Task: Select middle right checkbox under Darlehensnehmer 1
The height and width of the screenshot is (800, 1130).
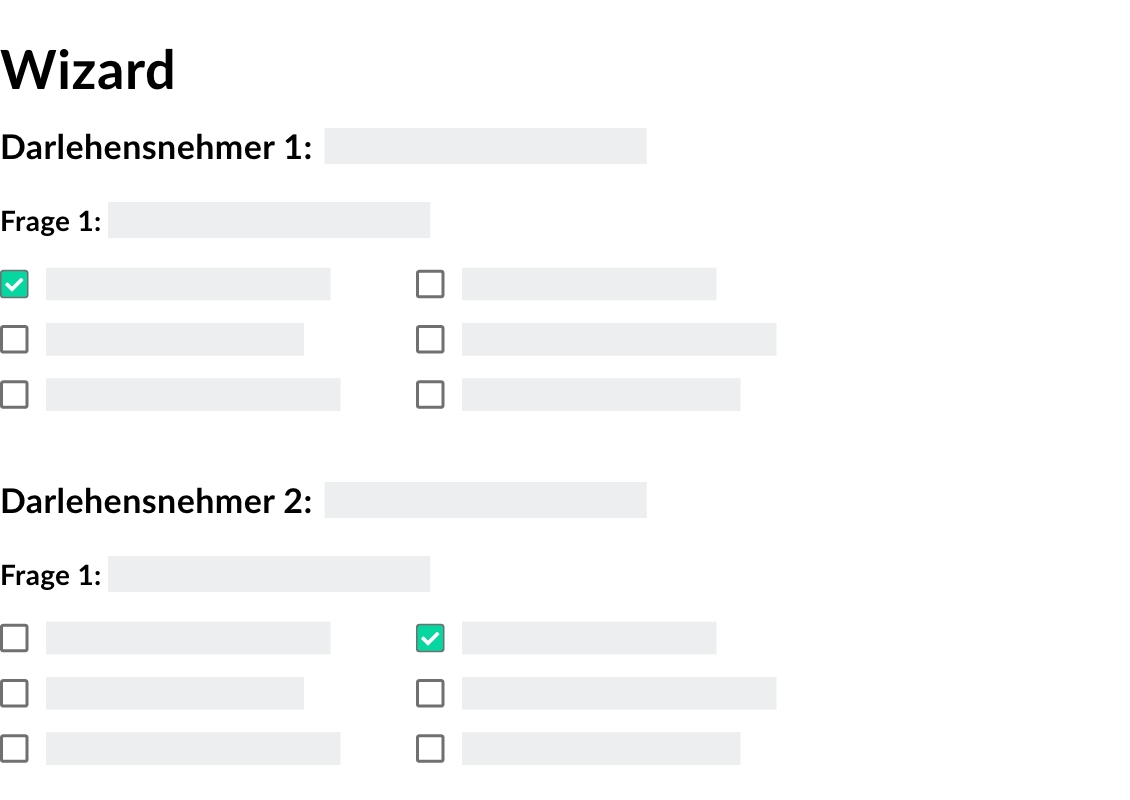Action: click(x=430, y=339)
